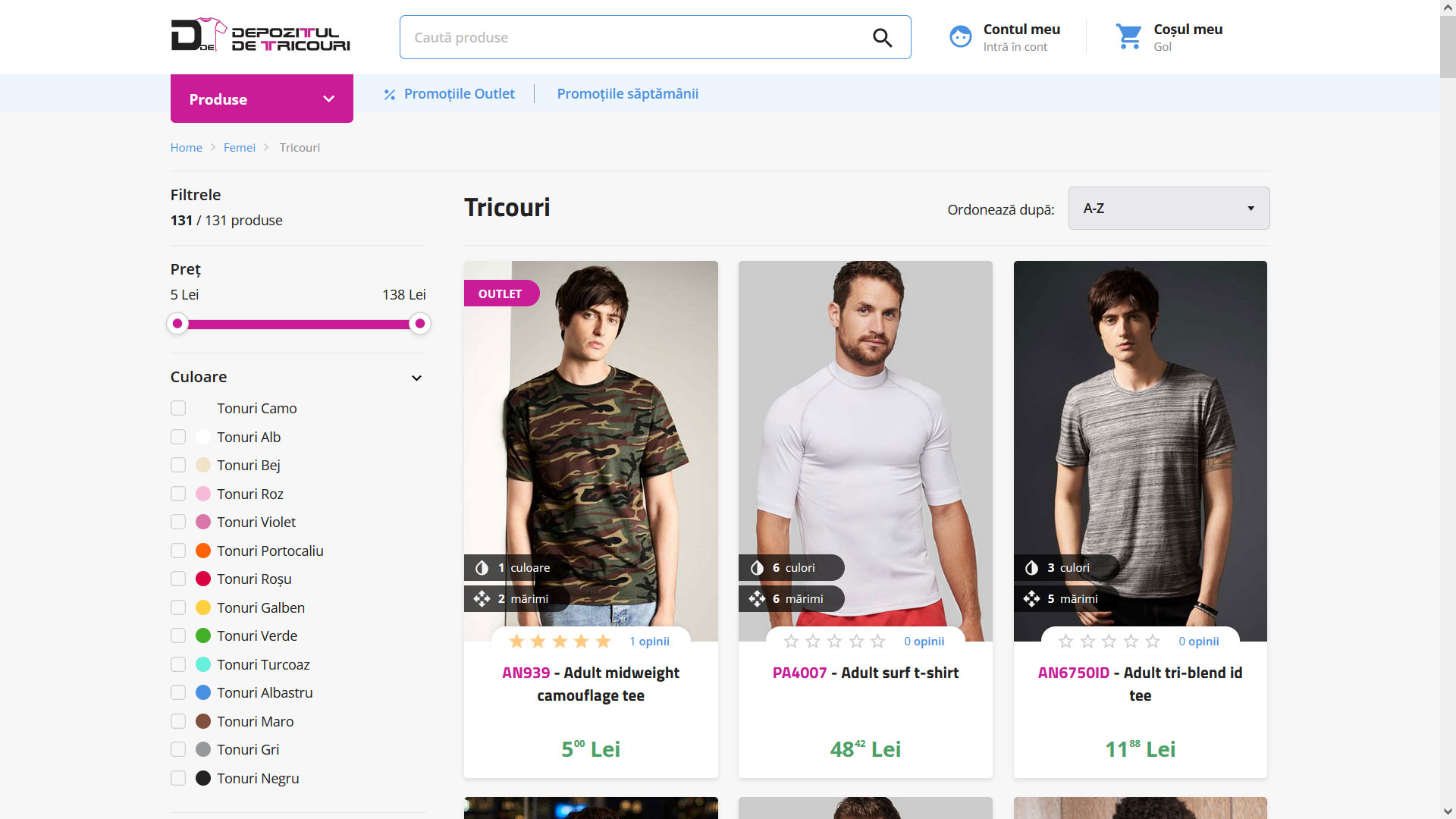Click the sizes icon on PA4007 card
The height and width of the screenshot is (819, 1456).
point(757,599)
